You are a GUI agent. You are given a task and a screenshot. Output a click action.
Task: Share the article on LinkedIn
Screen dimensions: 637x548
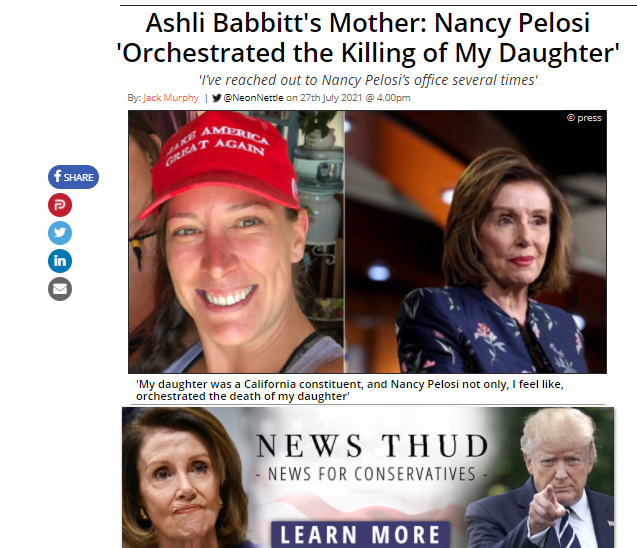point(60,261)
